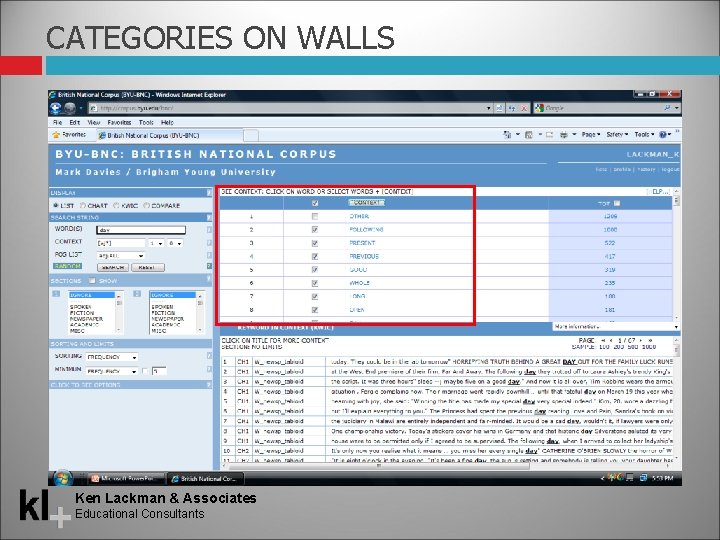Open the second CONTEXT number dropdown
This screenshot has height=540, width=720.
(x=175, y=243)
